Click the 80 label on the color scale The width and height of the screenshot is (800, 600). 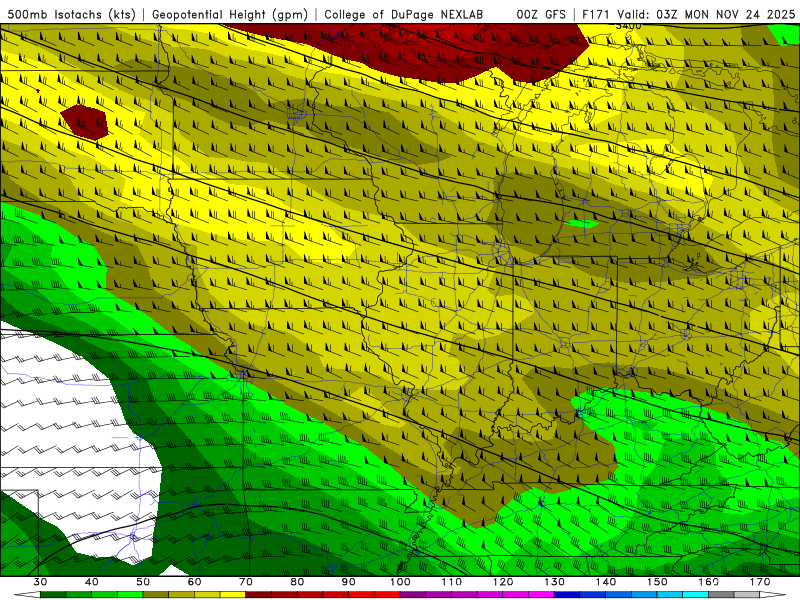[297, 582]
